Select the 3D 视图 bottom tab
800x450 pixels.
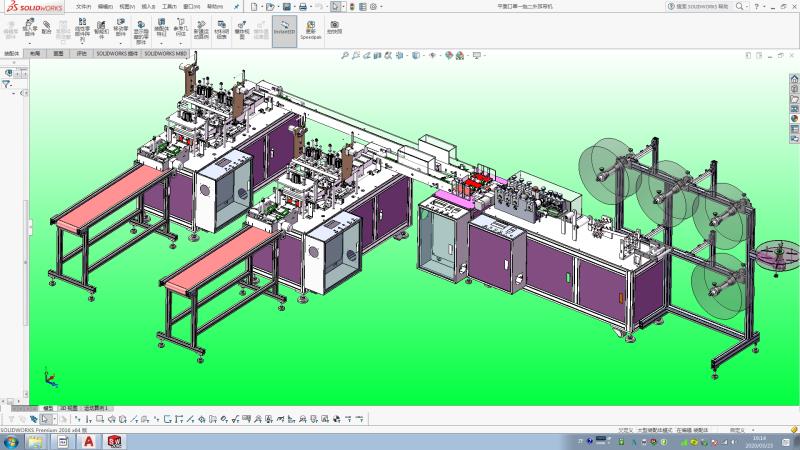69,408
